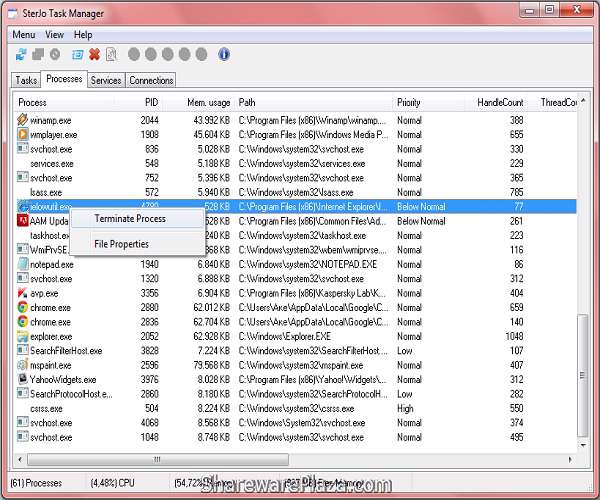This screenshot has height=500, width=600.
Task: Open the Menu menu
Action: pos(24,35)
